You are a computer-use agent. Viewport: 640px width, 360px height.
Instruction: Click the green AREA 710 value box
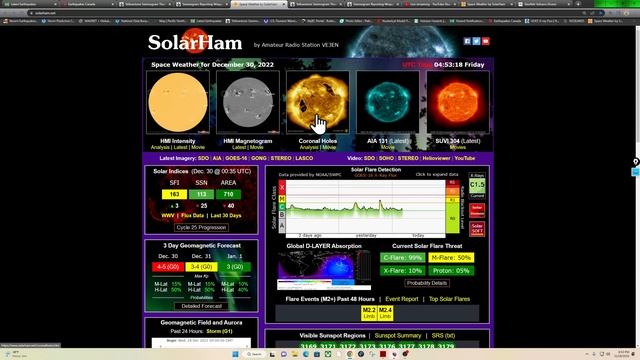pyautogui.click(x=228, y=194)
